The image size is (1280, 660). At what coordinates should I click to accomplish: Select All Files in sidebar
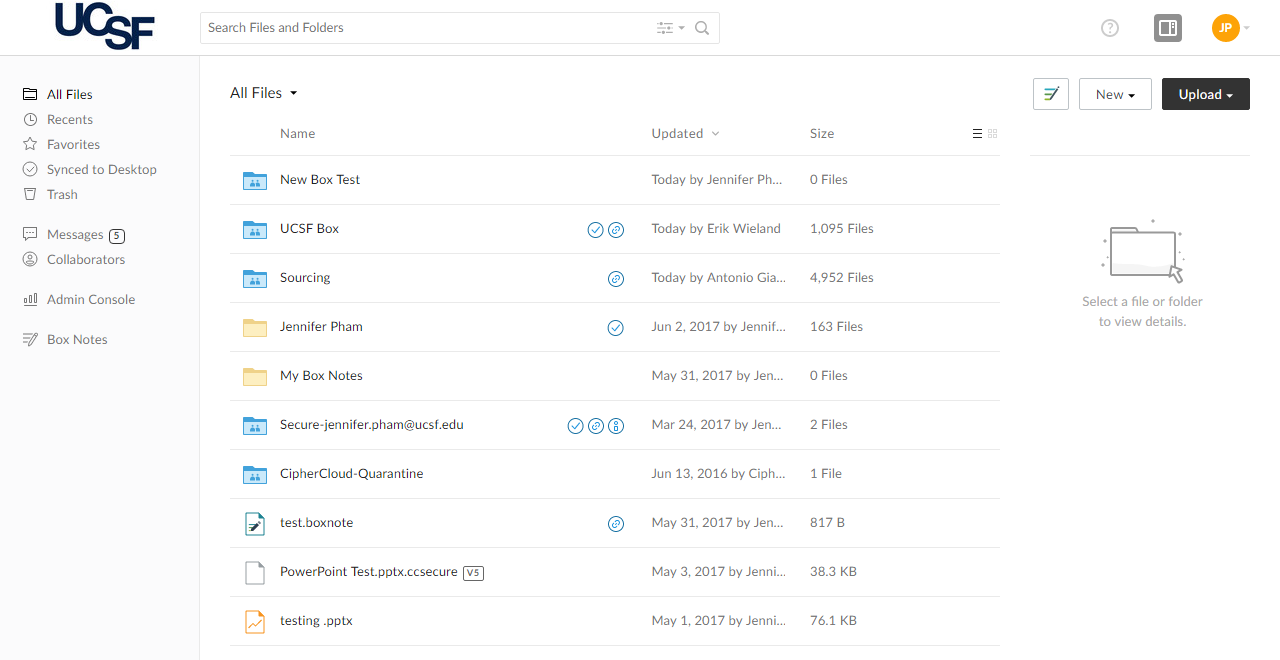pos(58,95)
